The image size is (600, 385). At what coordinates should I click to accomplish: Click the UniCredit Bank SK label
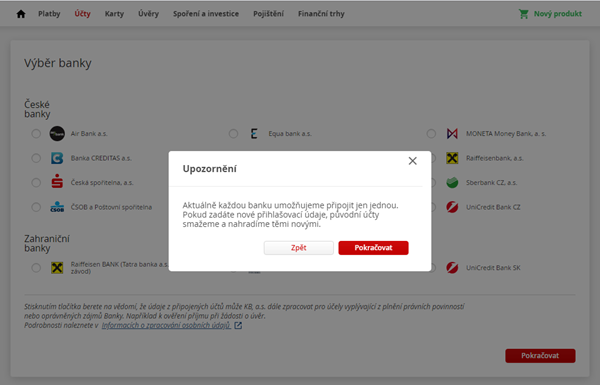click(493, 268)
